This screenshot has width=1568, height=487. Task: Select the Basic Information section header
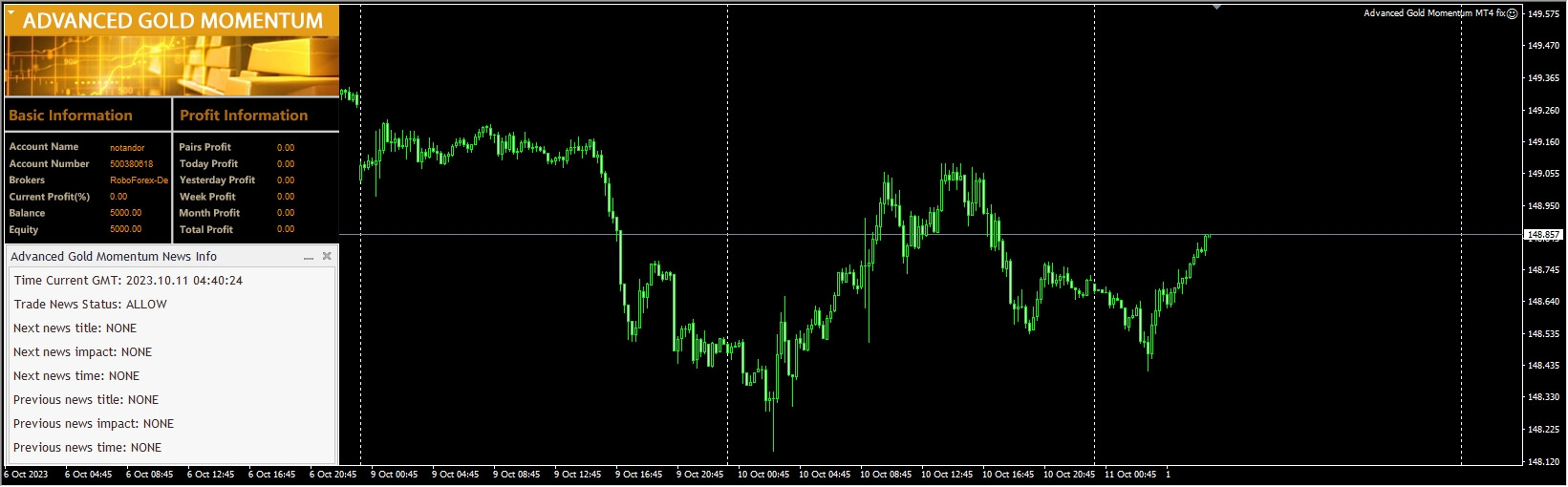click(71, 116)
